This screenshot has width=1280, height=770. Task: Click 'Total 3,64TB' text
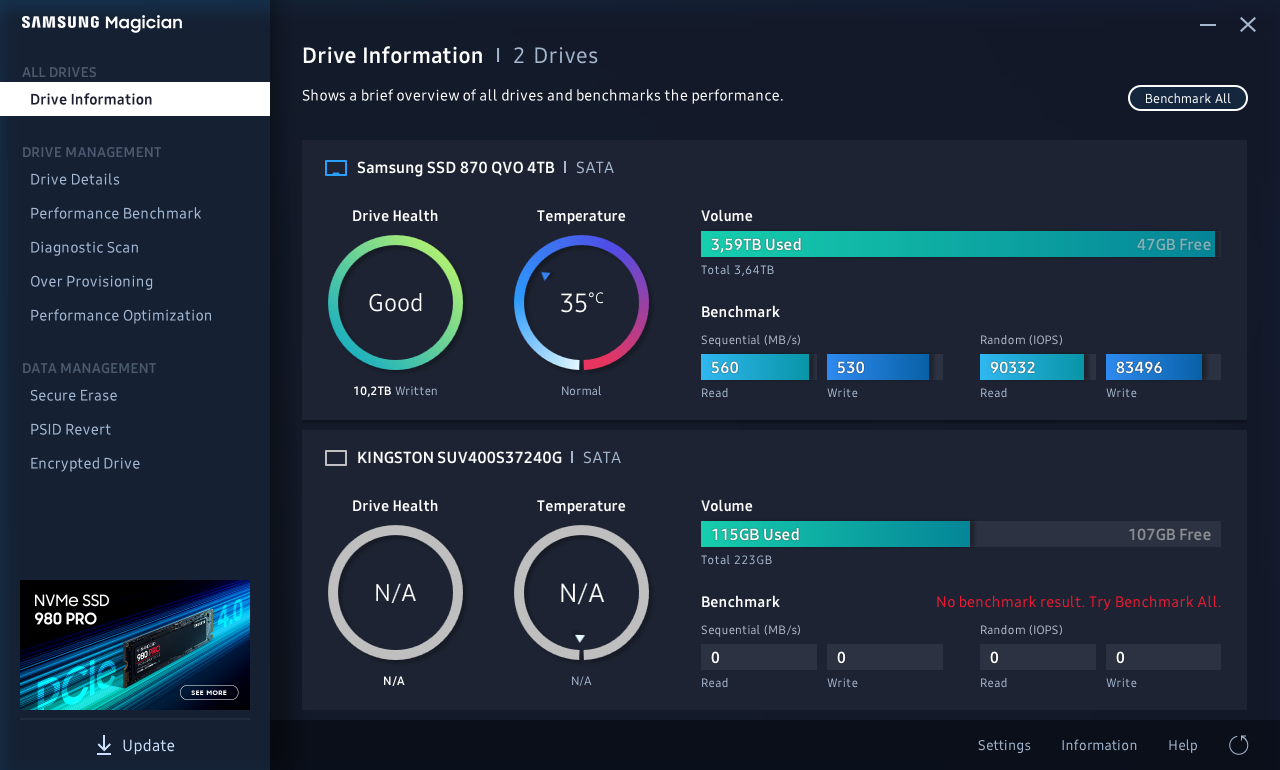point(737,270)
